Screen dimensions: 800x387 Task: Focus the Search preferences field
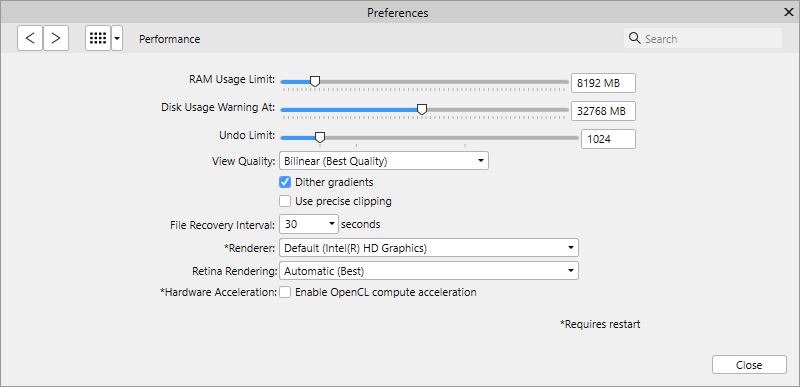703,38
